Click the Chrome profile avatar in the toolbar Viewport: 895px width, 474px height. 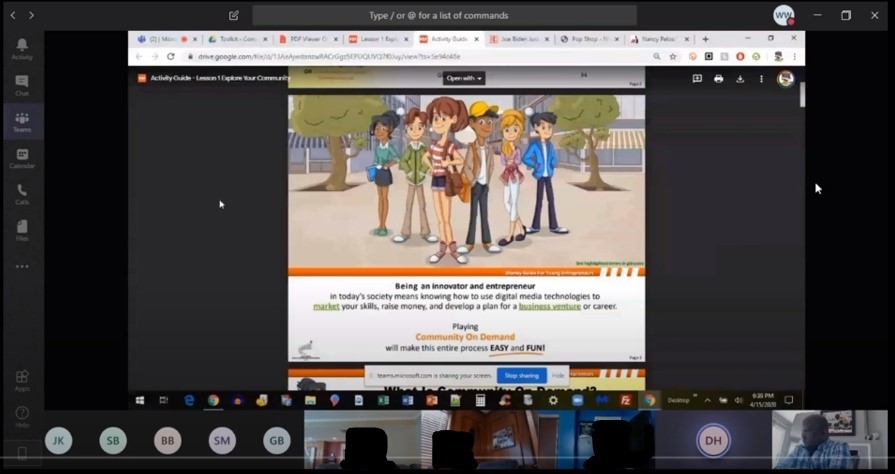coord(778,57)
